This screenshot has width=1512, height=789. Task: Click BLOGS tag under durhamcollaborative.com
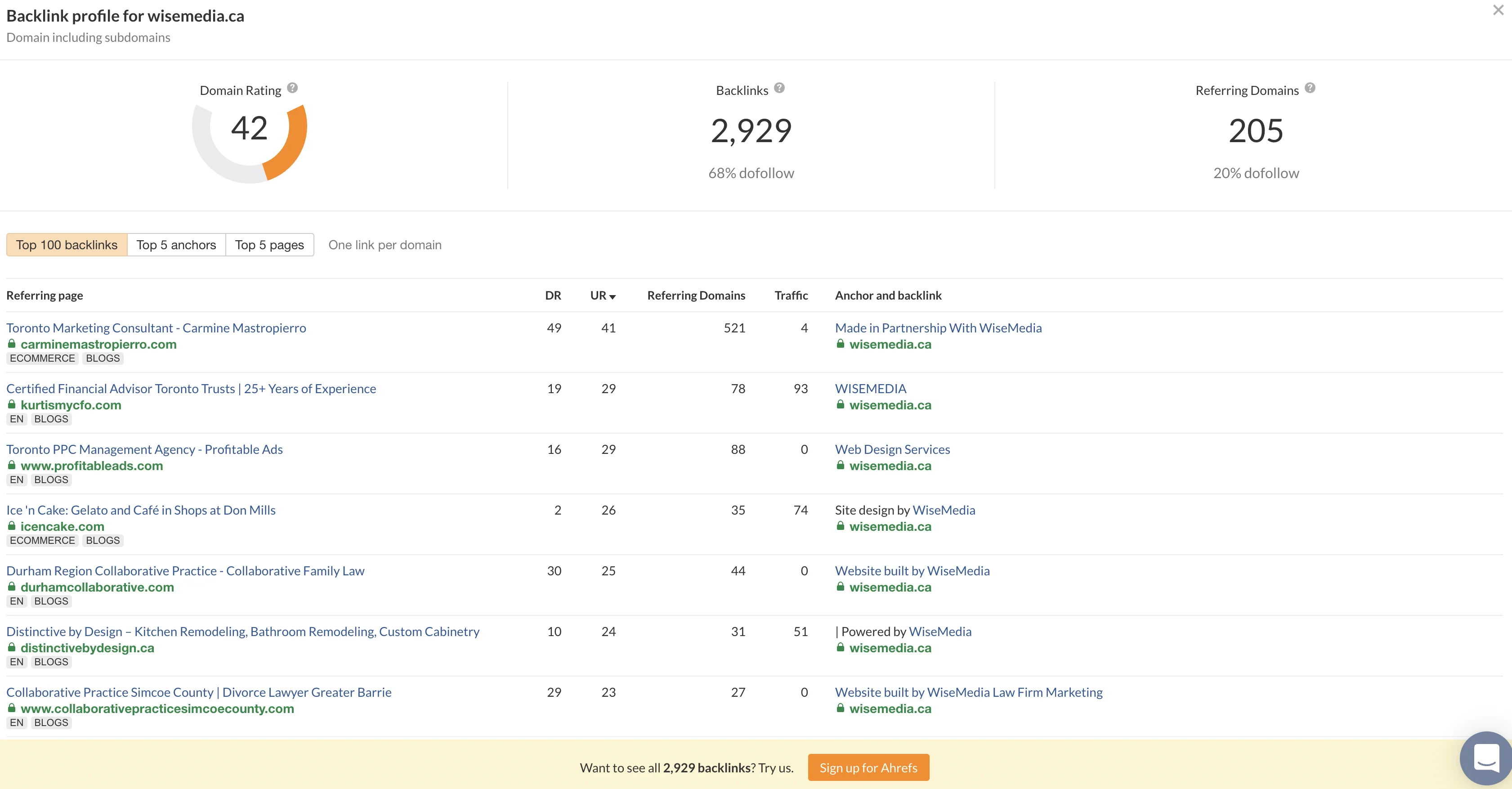coord(51,601)
